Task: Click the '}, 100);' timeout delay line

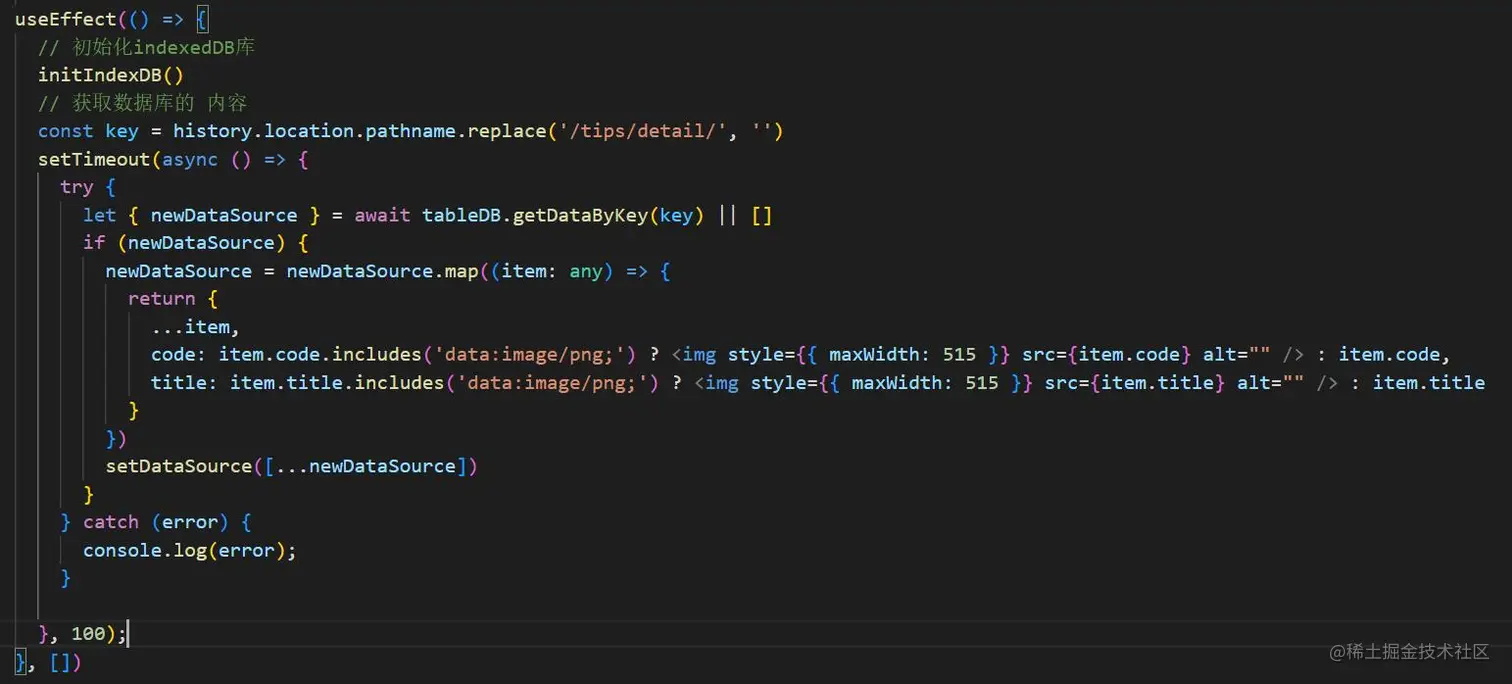Action: [83, 633]
